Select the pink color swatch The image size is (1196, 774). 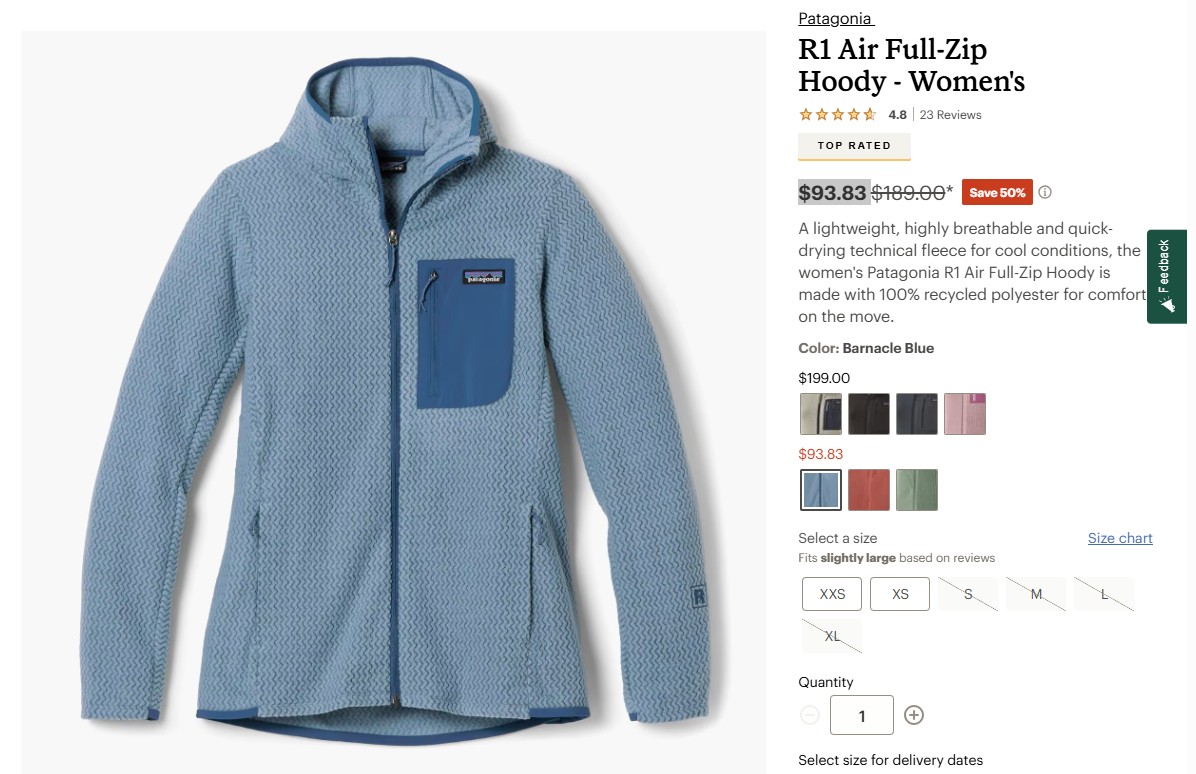965,414
